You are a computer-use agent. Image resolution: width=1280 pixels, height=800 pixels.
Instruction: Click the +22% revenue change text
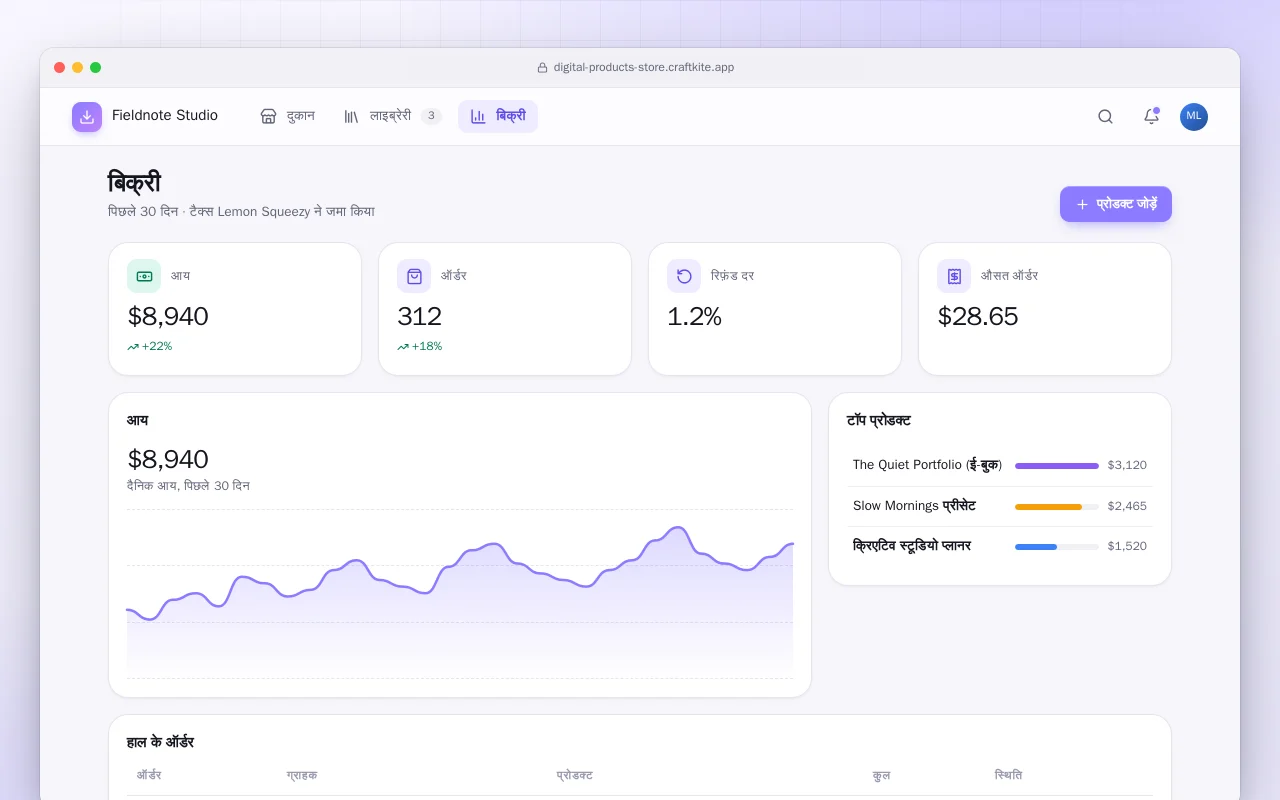(x=157, y=347)
